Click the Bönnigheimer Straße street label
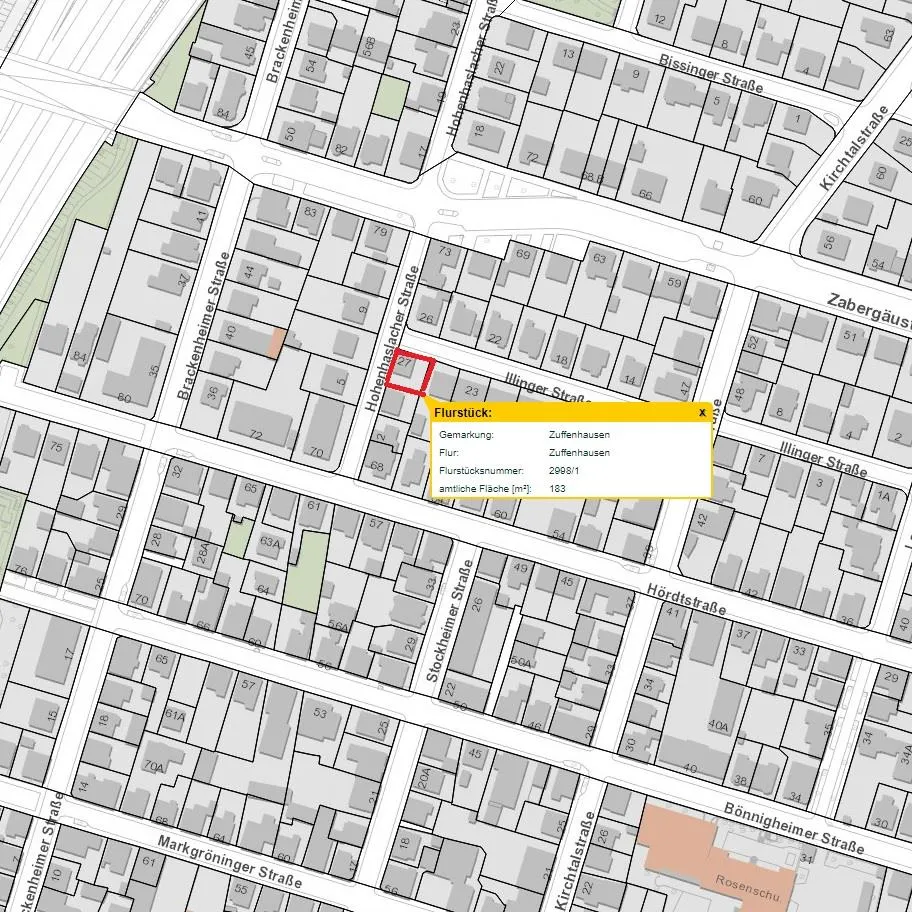This screenshot has width=912, height=912. [x=794, y=826]
